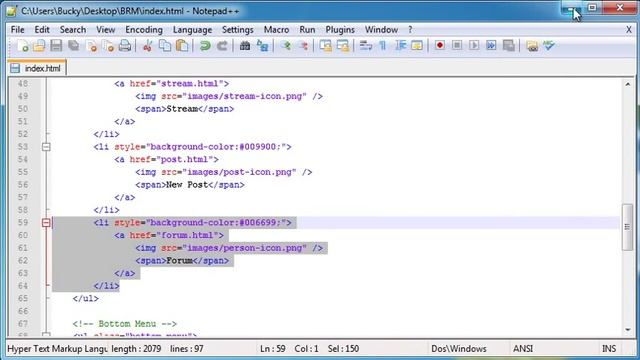
Task: Toggle word wrap toolbar icon
Action: coord(365,46)
